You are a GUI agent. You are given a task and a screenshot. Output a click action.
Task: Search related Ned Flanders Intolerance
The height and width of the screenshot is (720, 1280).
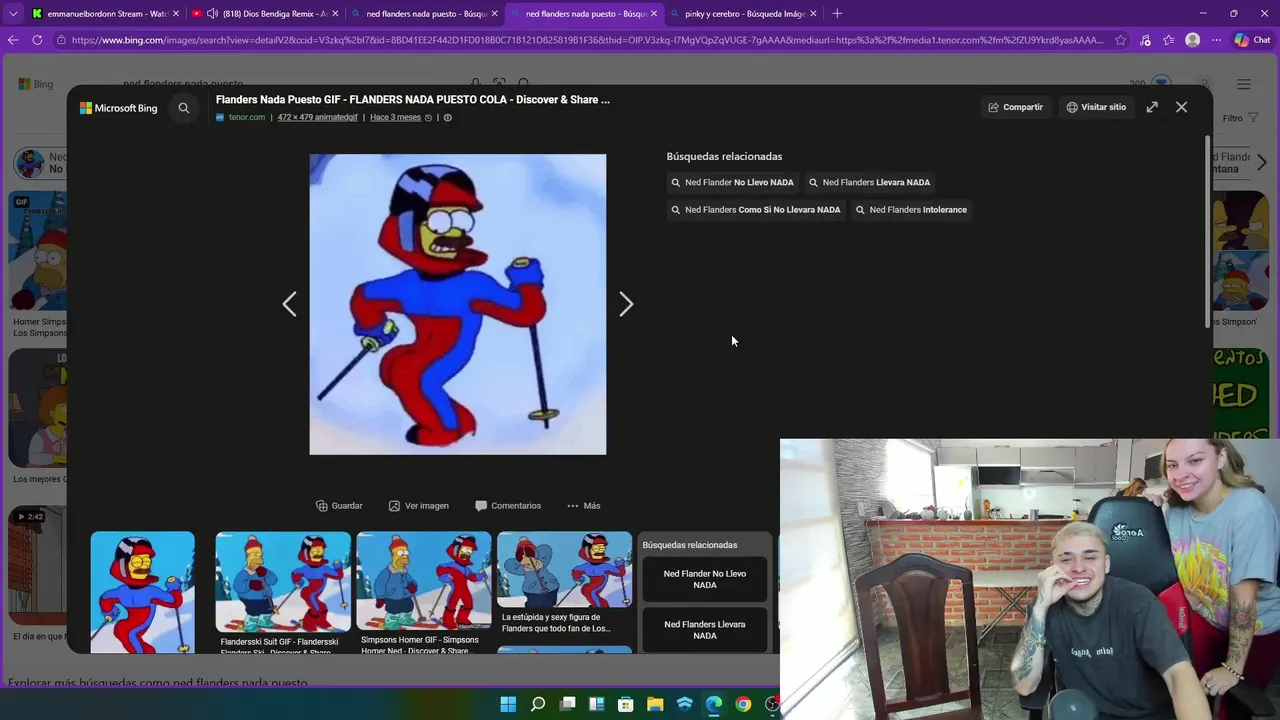(x=911, y=210)
